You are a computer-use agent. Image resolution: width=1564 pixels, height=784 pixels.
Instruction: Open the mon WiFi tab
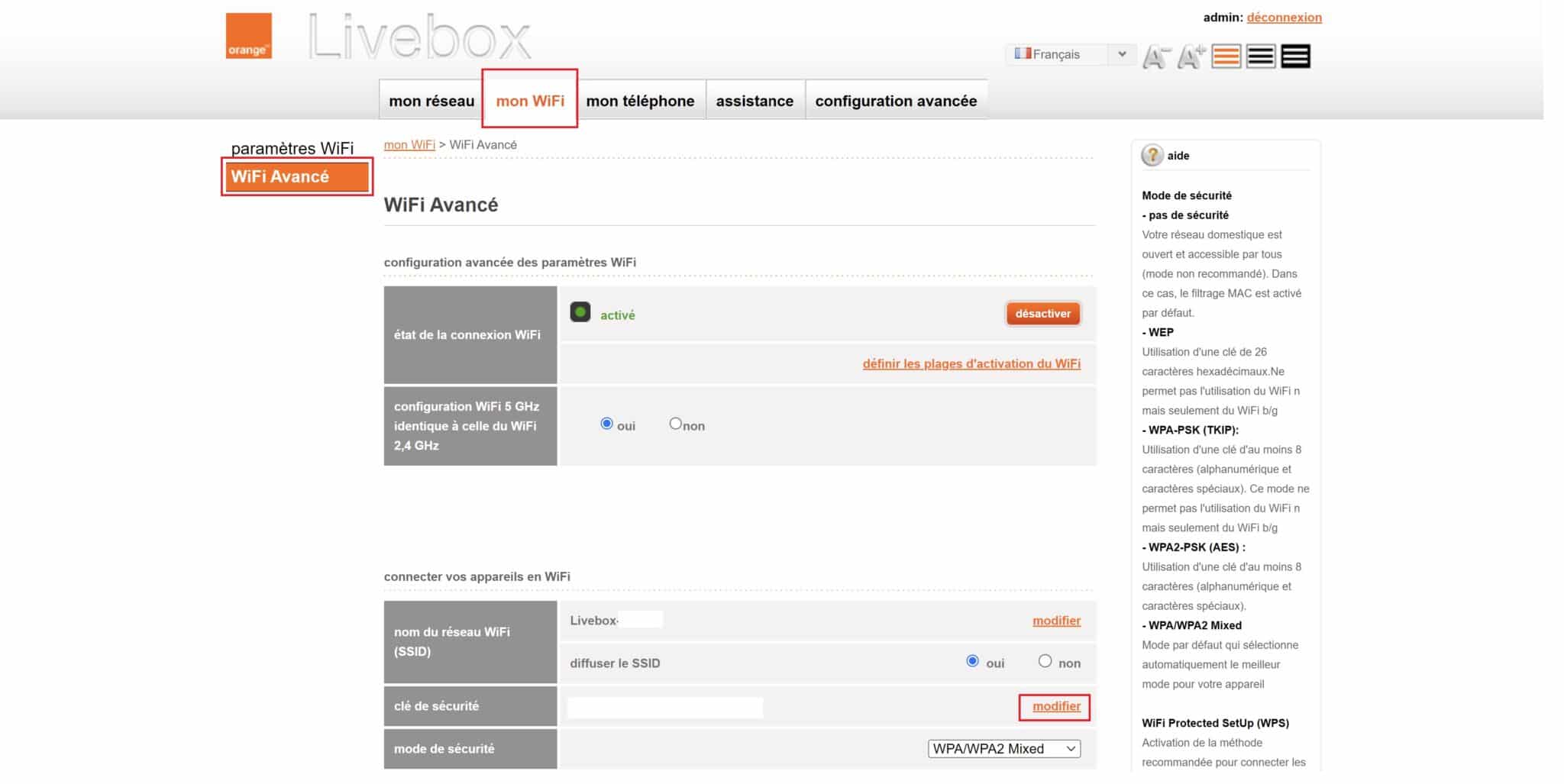[x=530, y=101]
